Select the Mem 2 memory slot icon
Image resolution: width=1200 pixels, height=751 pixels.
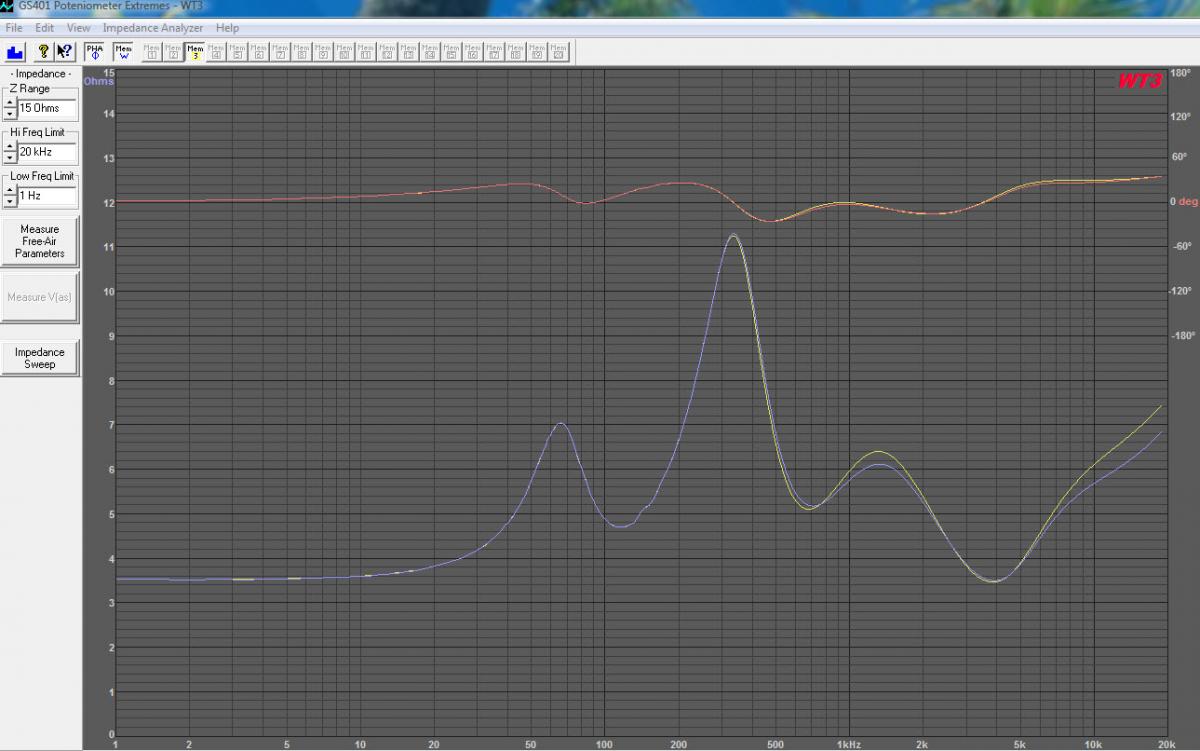click(x=173, y=51)
